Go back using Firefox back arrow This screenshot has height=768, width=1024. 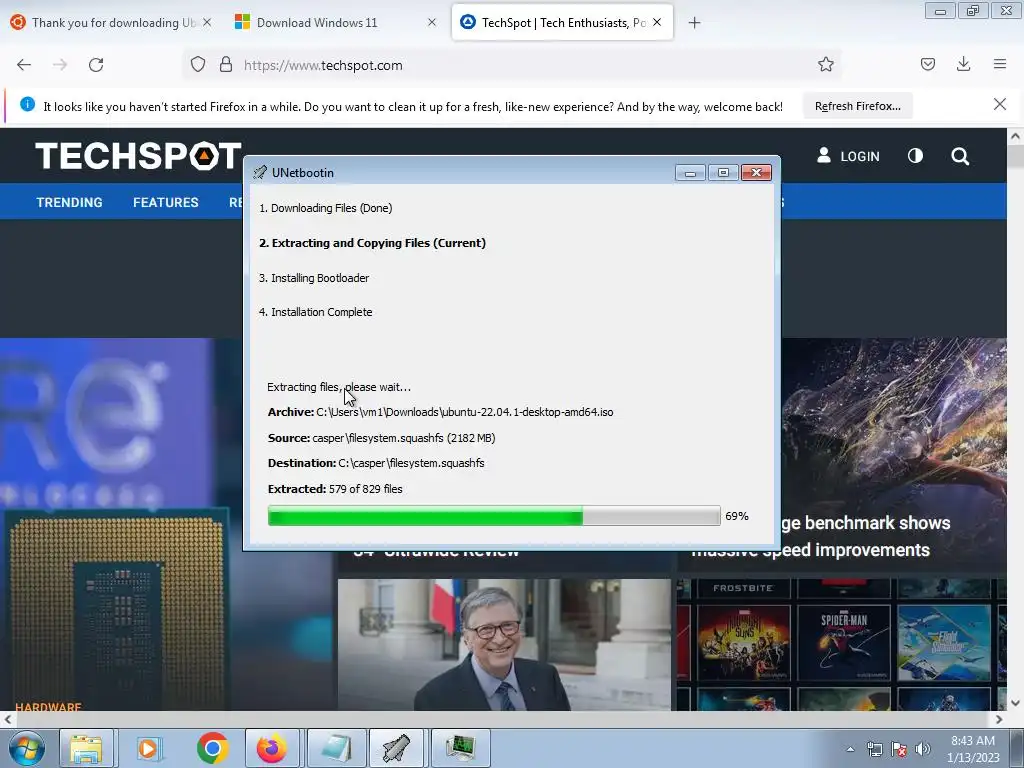[24, 65]
